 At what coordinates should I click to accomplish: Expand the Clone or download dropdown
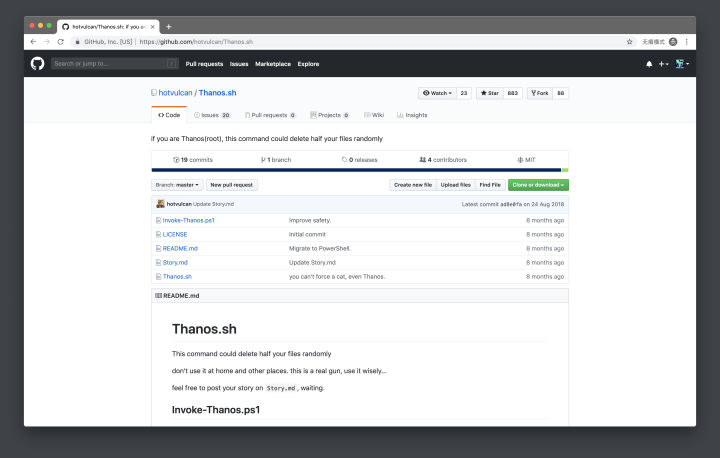coord(538,185)
